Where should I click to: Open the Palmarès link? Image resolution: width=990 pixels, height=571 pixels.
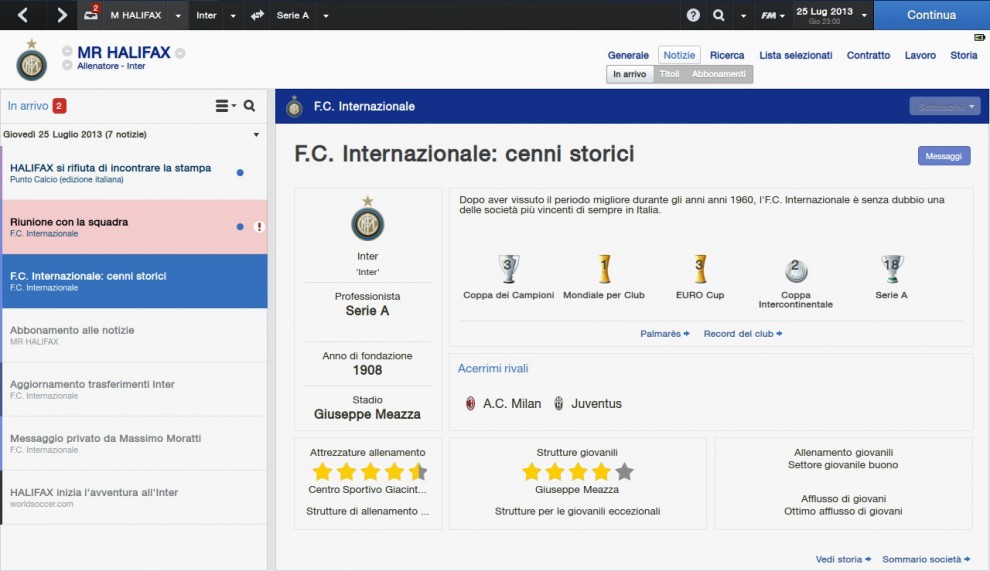664,334
